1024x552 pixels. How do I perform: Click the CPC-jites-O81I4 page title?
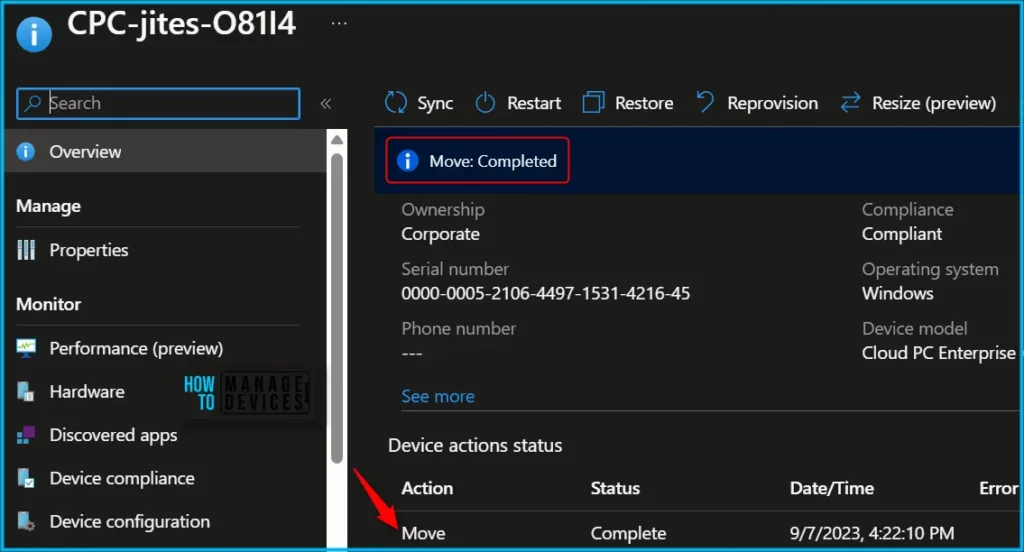click(182, 24)
